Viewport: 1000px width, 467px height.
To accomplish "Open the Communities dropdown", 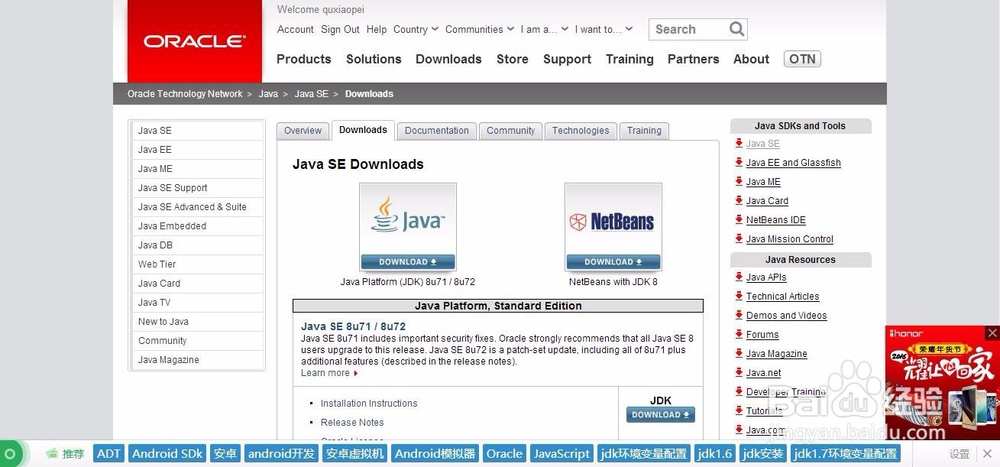I will click(x=479, y=29).
